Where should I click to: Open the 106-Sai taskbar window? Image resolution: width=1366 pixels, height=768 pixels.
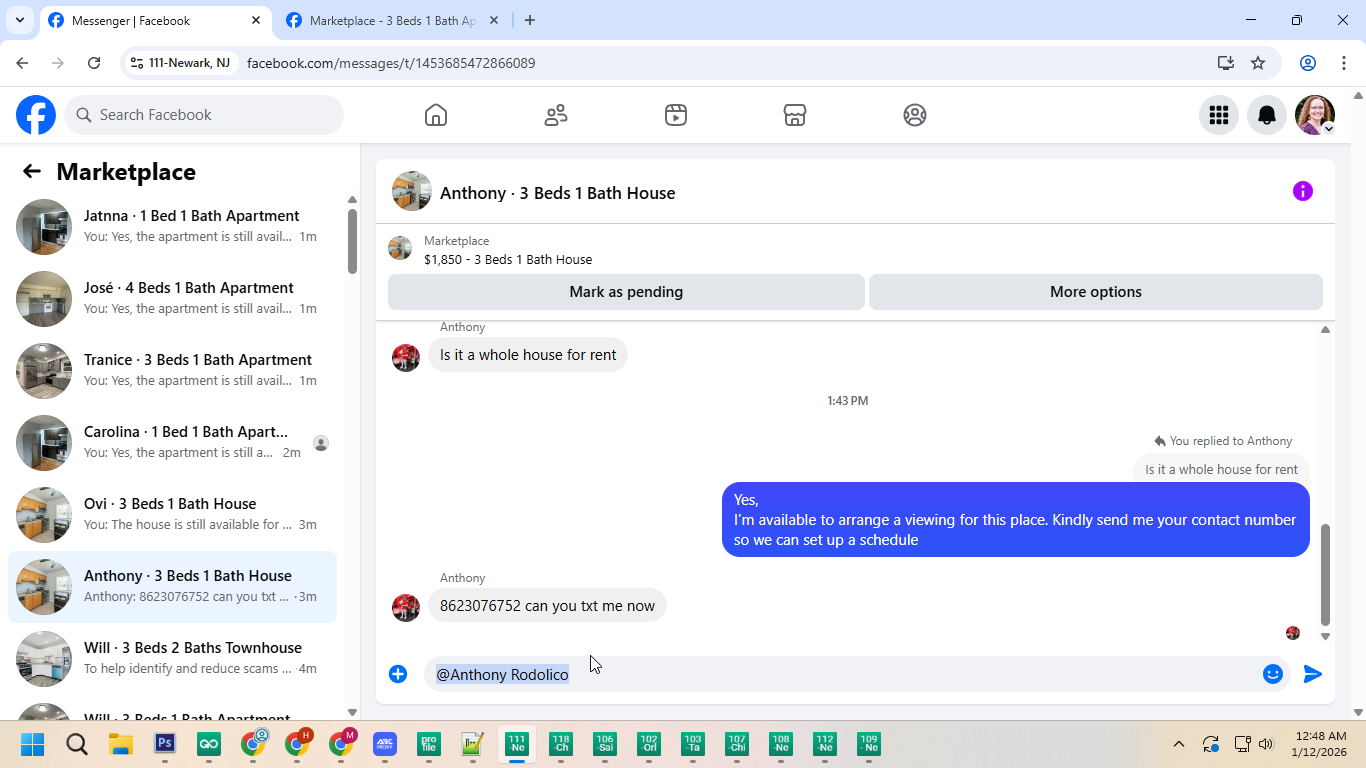click(x=605, y=744)
